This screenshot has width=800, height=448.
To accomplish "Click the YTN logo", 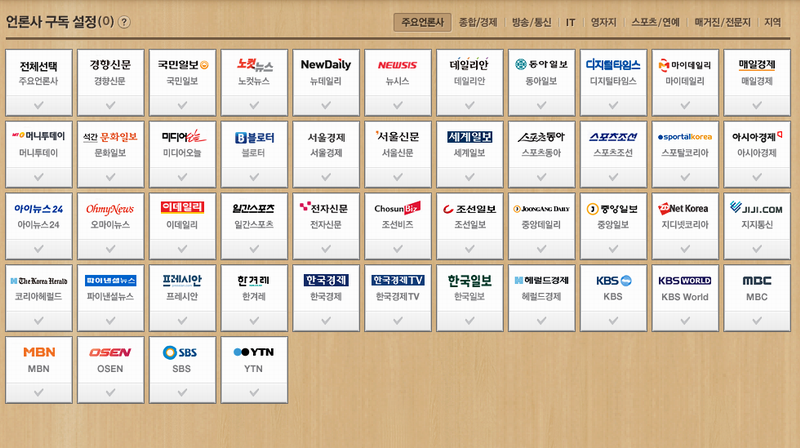I will pyautogui.click(x=254, y=352).
